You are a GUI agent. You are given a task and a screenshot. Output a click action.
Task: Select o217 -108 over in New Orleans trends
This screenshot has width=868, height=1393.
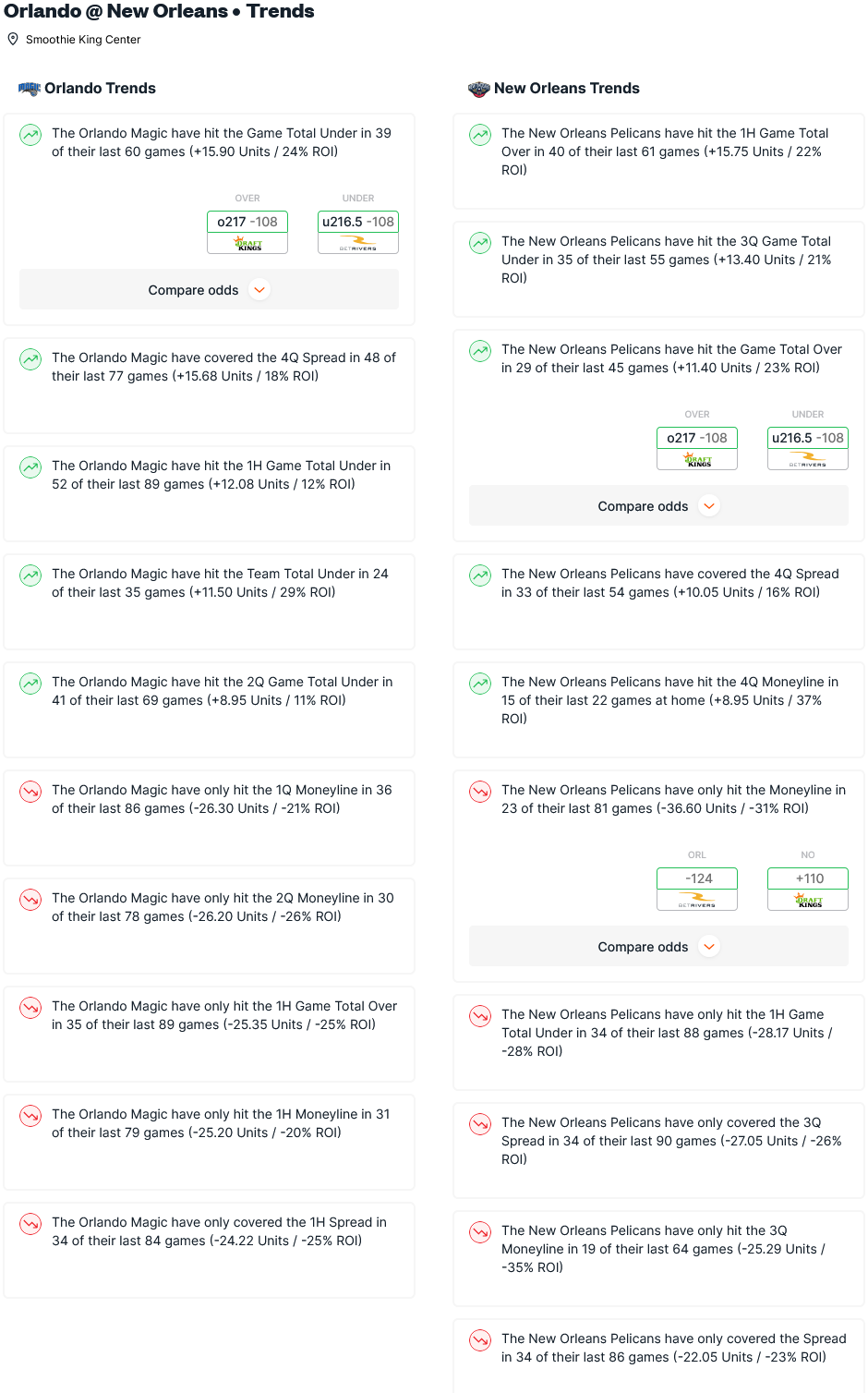click(x=697, y=448)
